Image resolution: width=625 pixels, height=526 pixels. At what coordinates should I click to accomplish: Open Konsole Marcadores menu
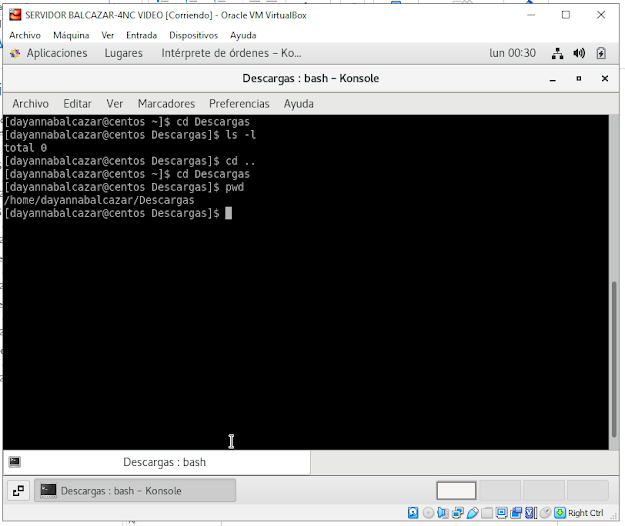click(166, 104)
